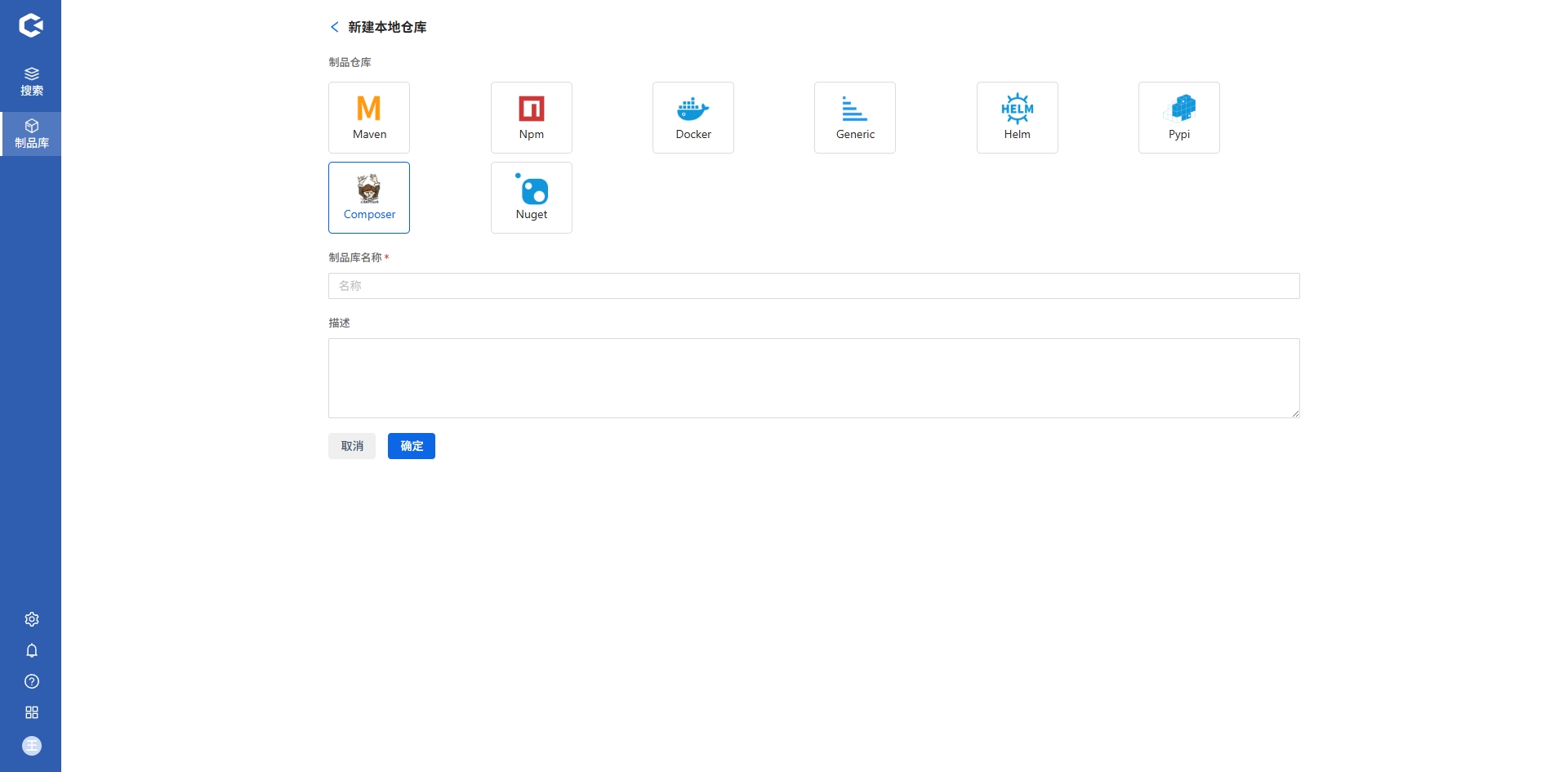This screenshot has height=772, width=1568.
Task: Grab the description textarea resize handle
Action: coord(1295,413)
